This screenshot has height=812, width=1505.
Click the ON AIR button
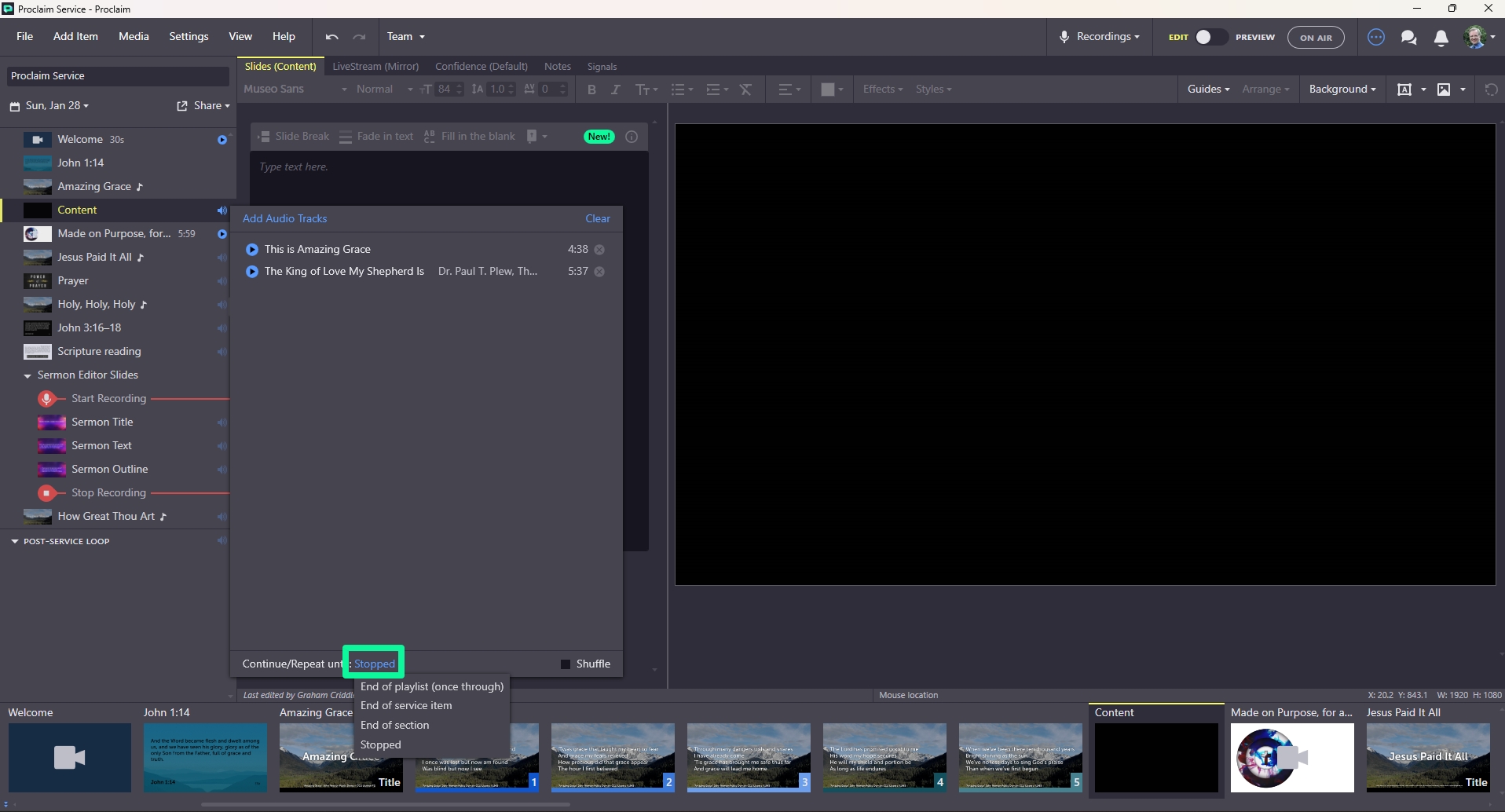(x=1316, y=37)
